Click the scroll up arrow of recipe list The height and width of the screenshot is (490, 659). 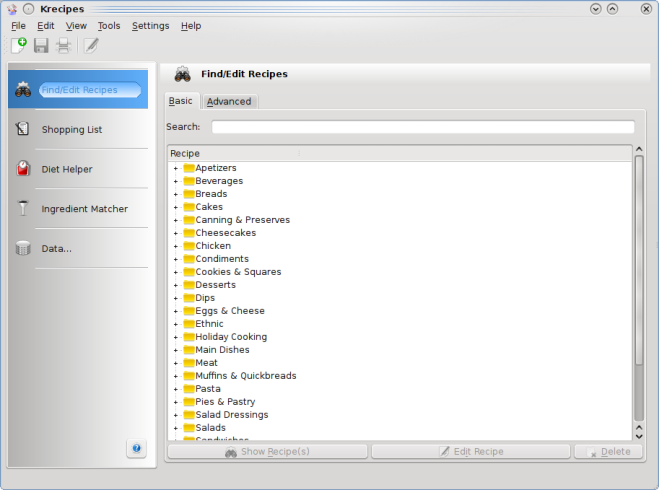tap(639, 149)
